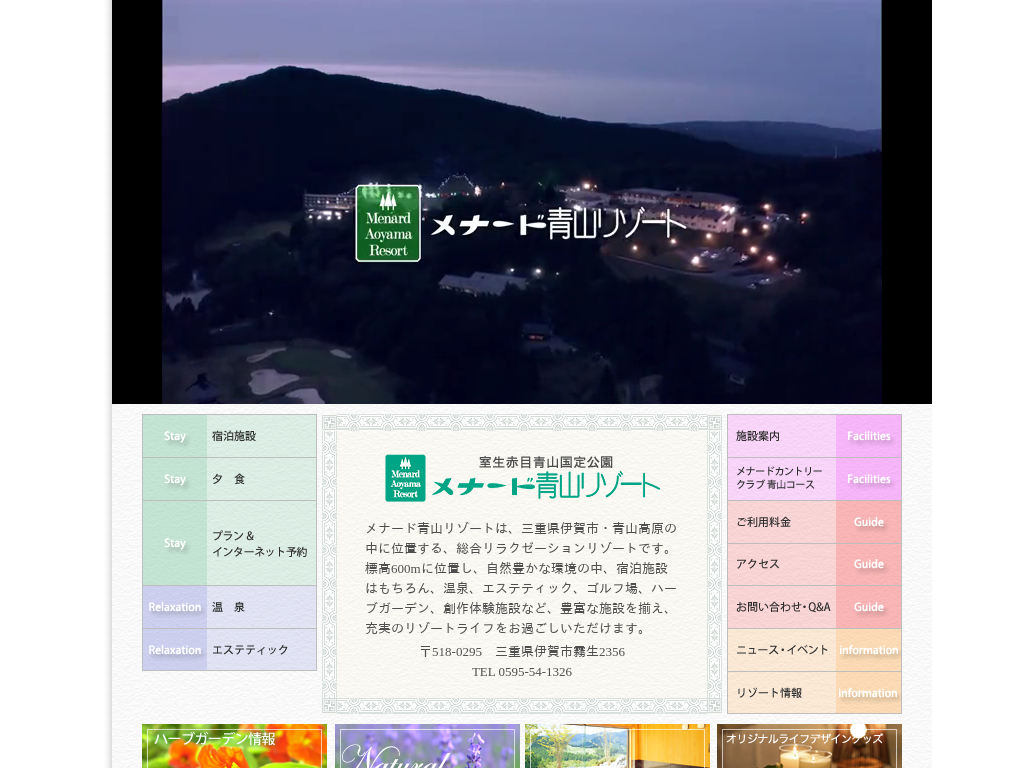Click the white メナード青山リゾート text over the video

tap(558, 224)
